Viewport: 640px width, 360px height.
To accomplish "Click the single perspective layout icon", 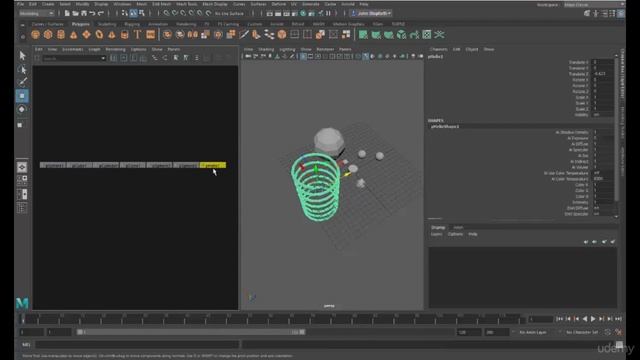I will 22,167.
